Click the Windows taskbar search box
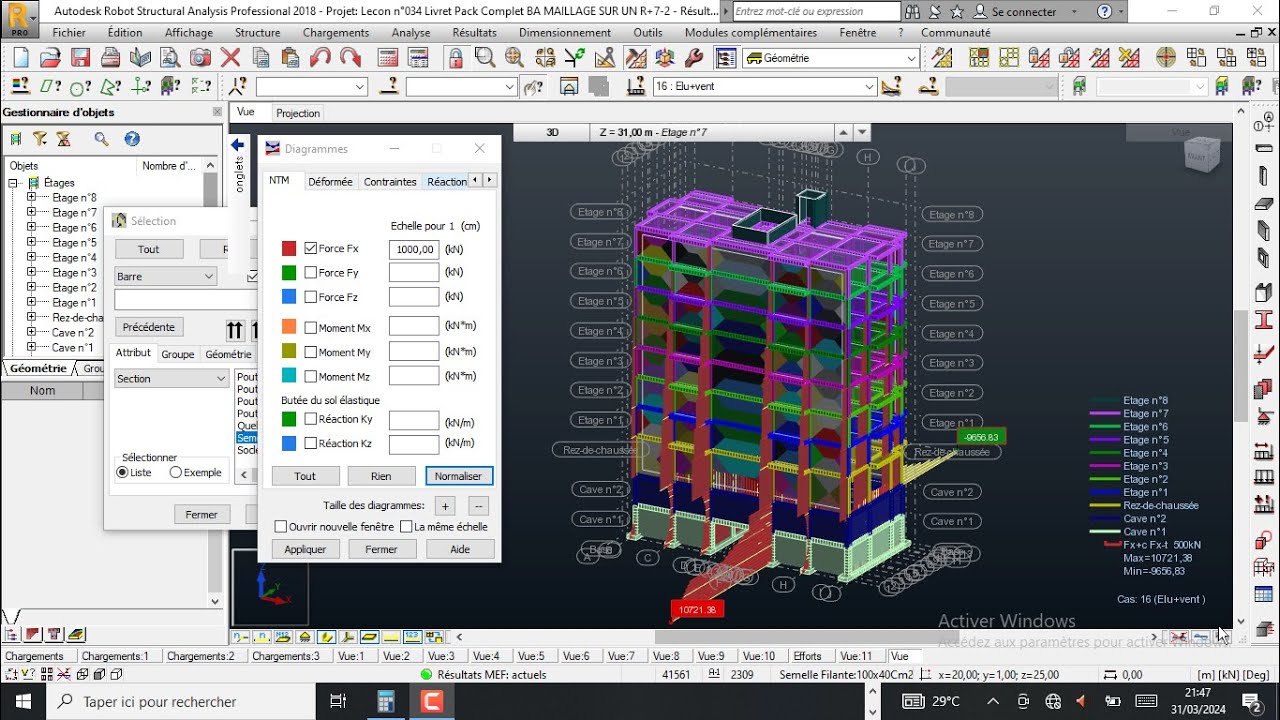 tap(180, 701)
